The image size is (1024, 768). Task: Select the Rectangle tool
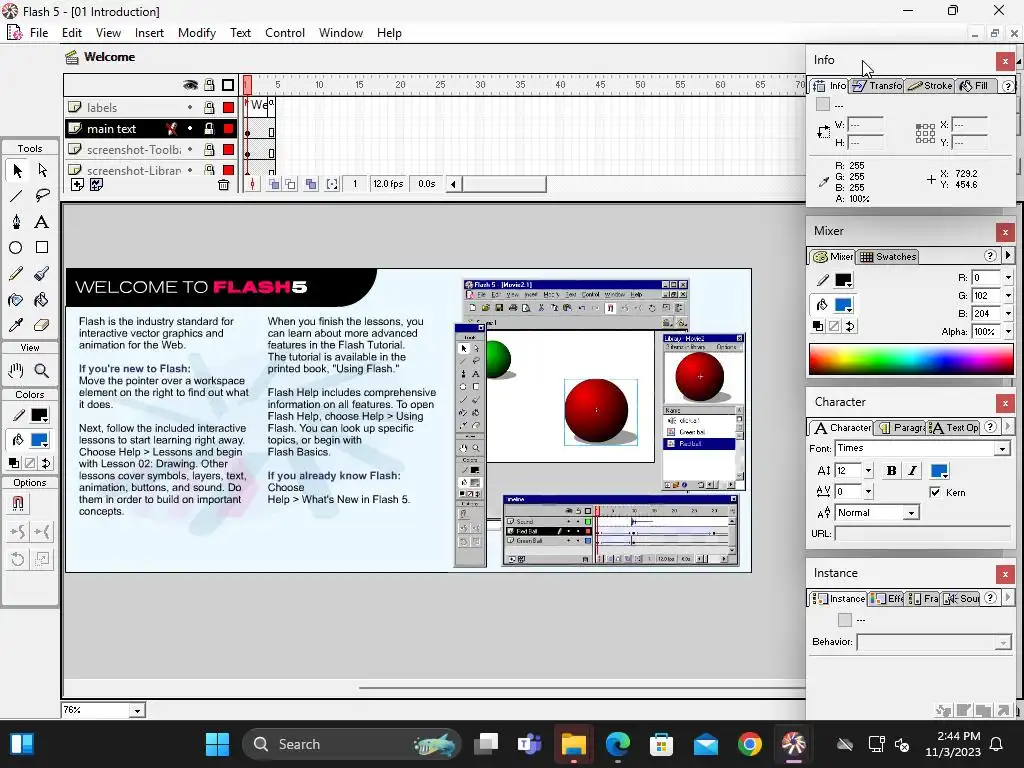click(x=42, y=248)
